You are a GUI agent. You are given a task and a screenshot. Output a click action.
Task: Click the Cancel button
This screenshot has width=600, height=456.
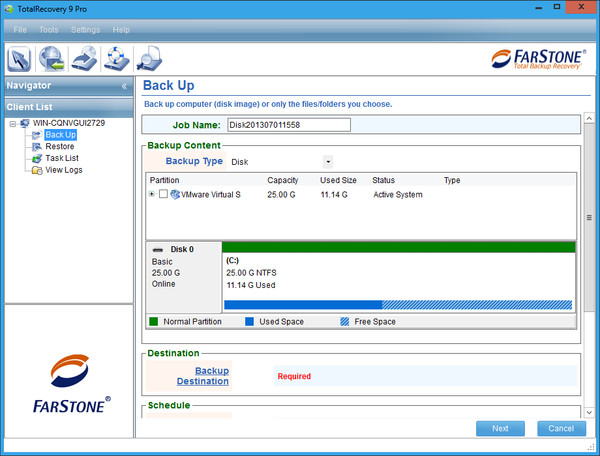point(561,428)
